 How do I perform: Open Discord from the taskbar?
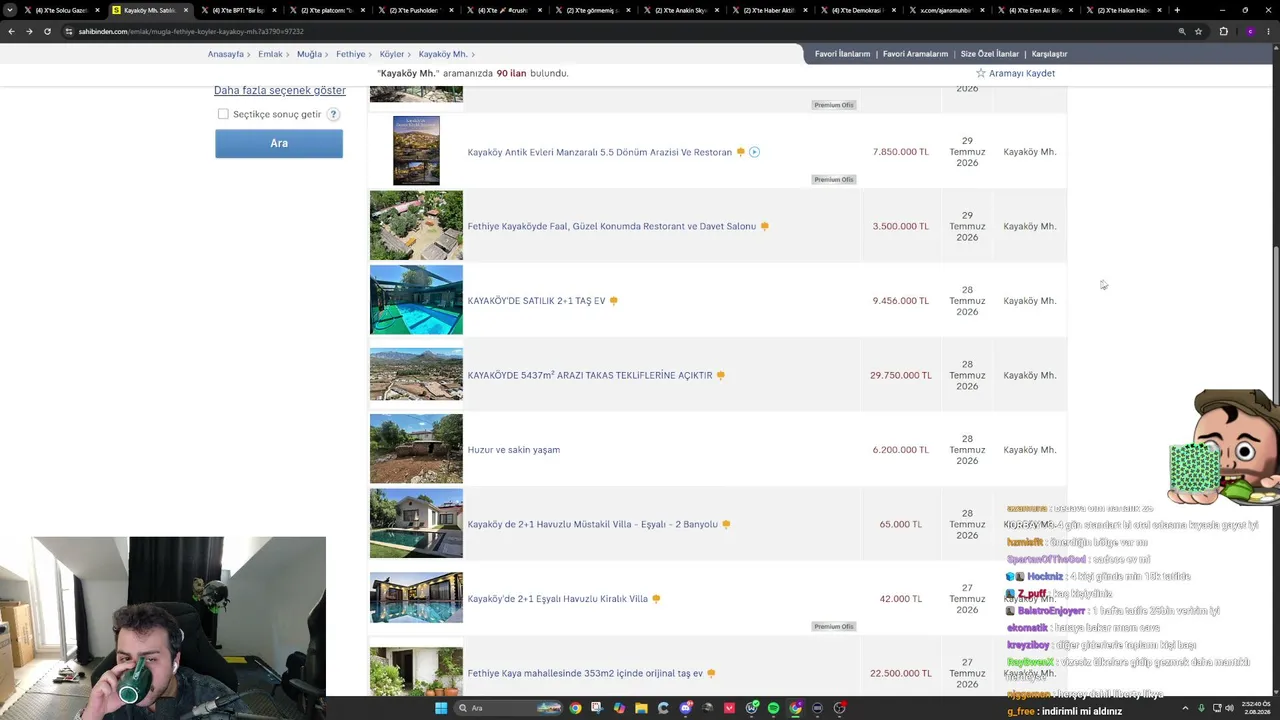point(685,708)
